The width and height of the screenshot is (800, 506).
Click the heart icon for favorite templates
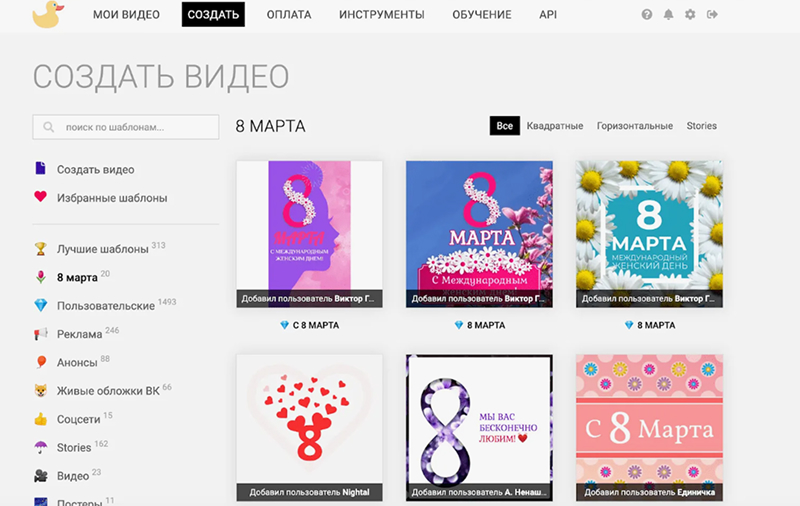(40, 197)
